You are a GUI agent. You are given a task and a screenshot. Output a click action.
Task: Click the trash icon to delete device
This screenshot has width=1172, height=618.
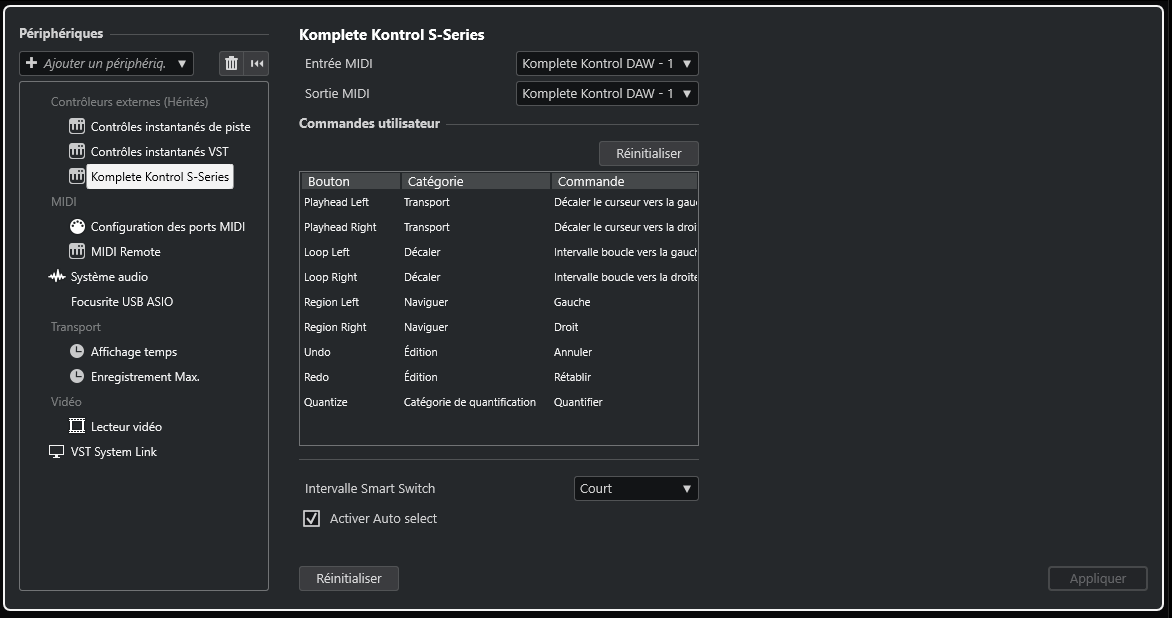click(x=232, y=64)
